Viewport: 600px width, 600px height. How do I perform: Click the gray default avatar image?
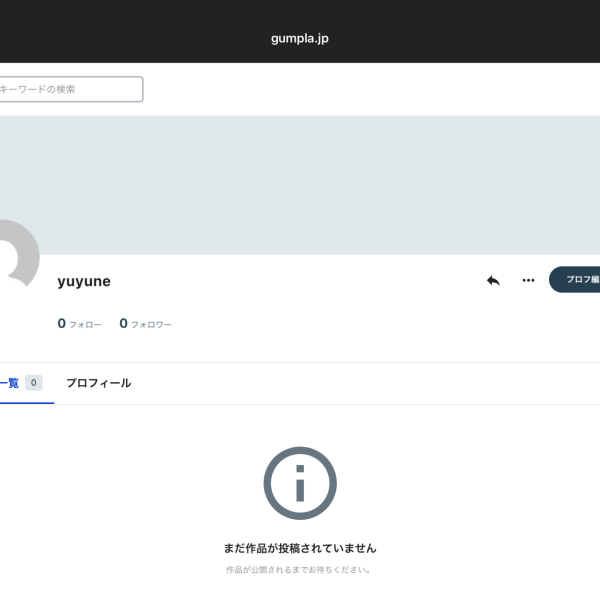pyautogui.click(x=19, y=254)
